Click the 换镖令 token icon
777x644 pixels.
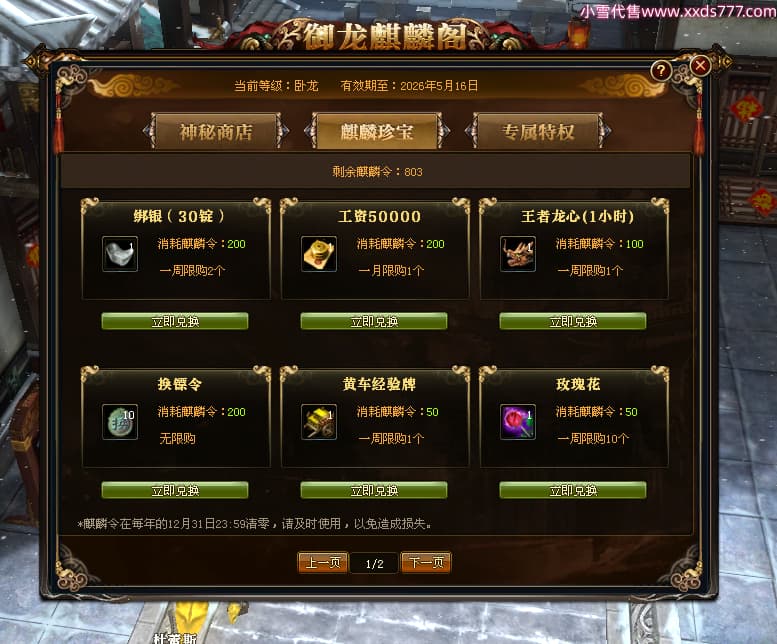click(120, 422)
